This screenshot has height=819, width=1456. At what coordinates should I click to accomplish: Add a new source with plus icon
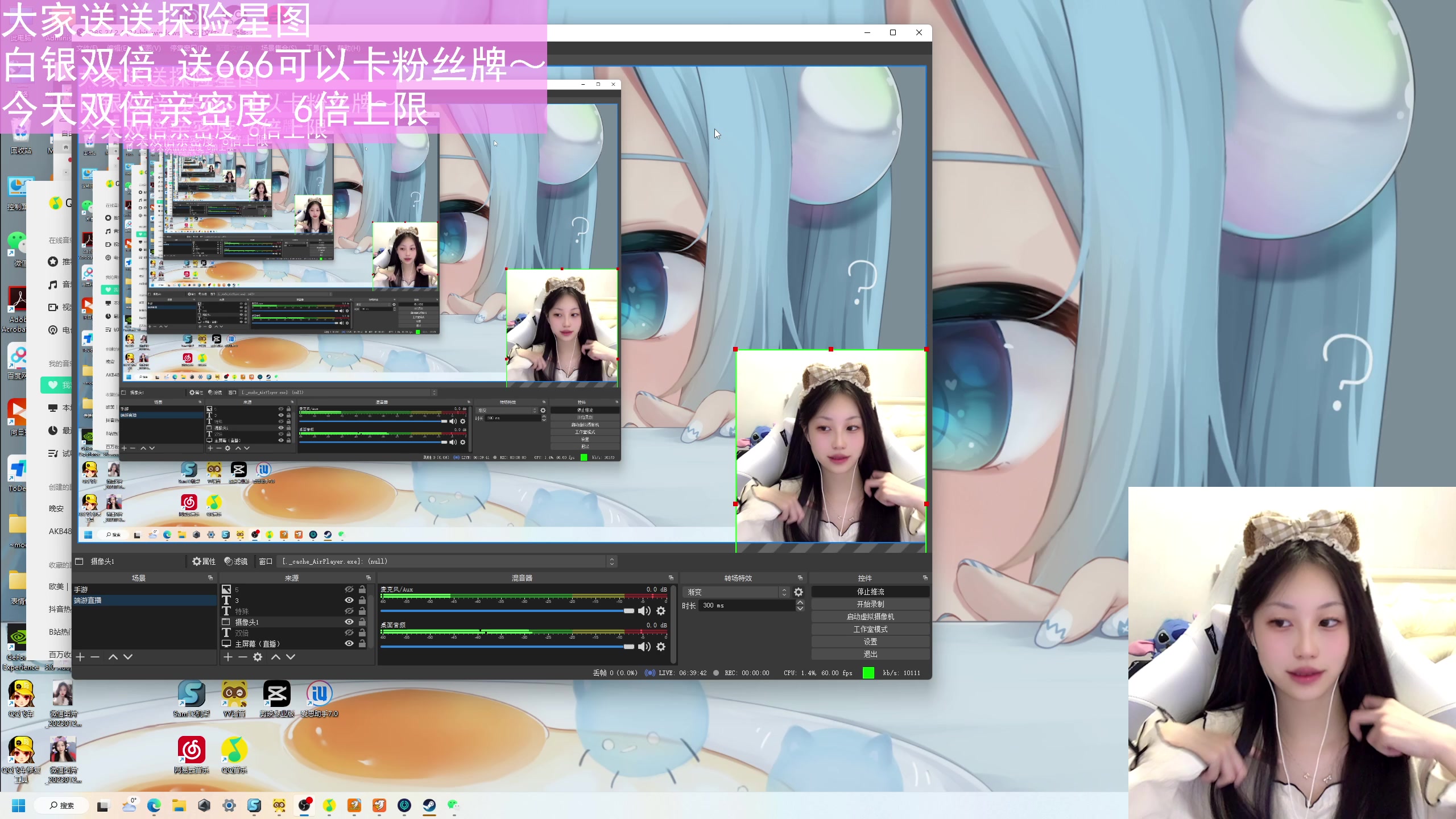[228, 657]
